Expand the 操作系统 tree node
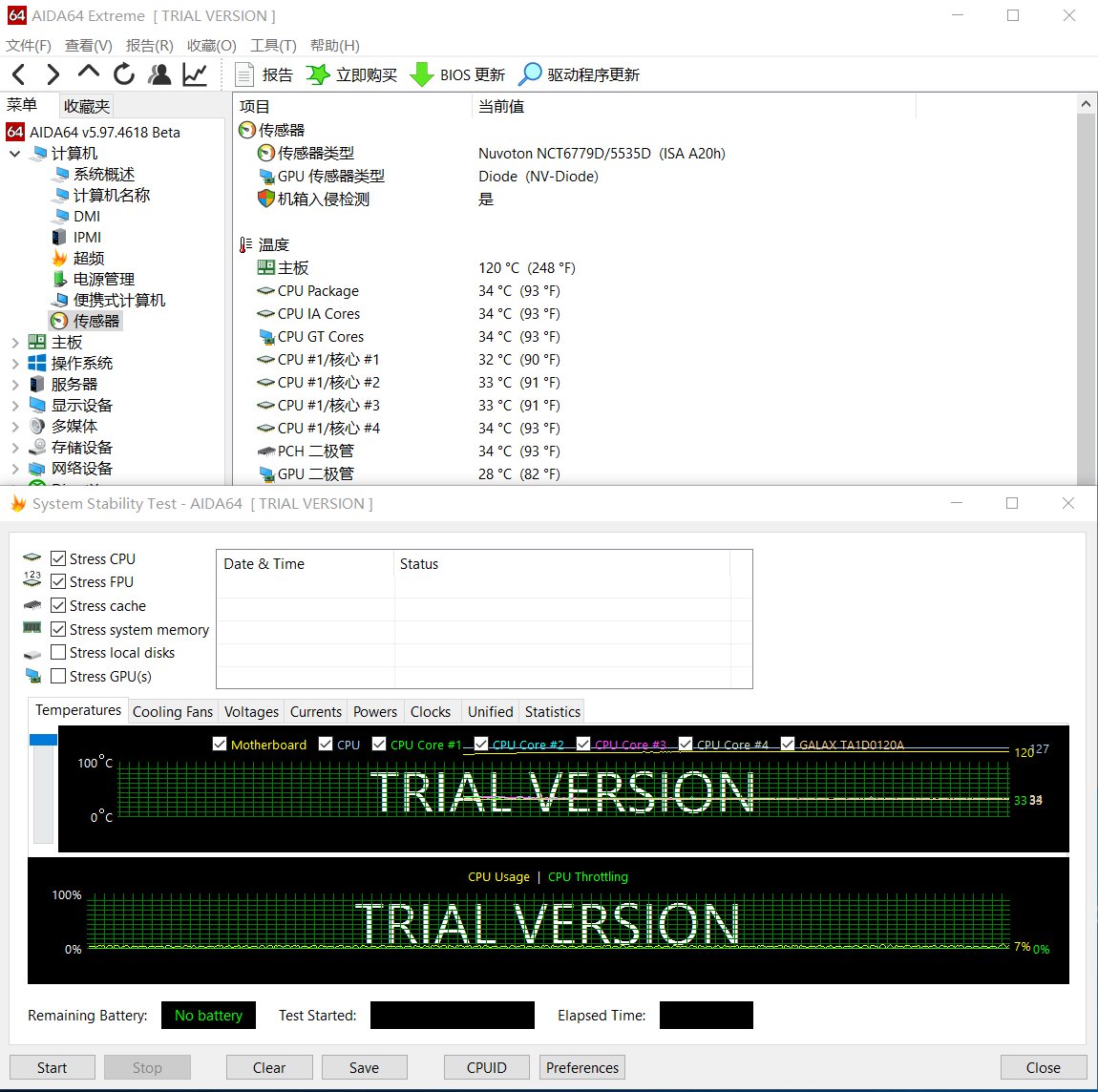1098x1092 pixels. pos(14,364)
